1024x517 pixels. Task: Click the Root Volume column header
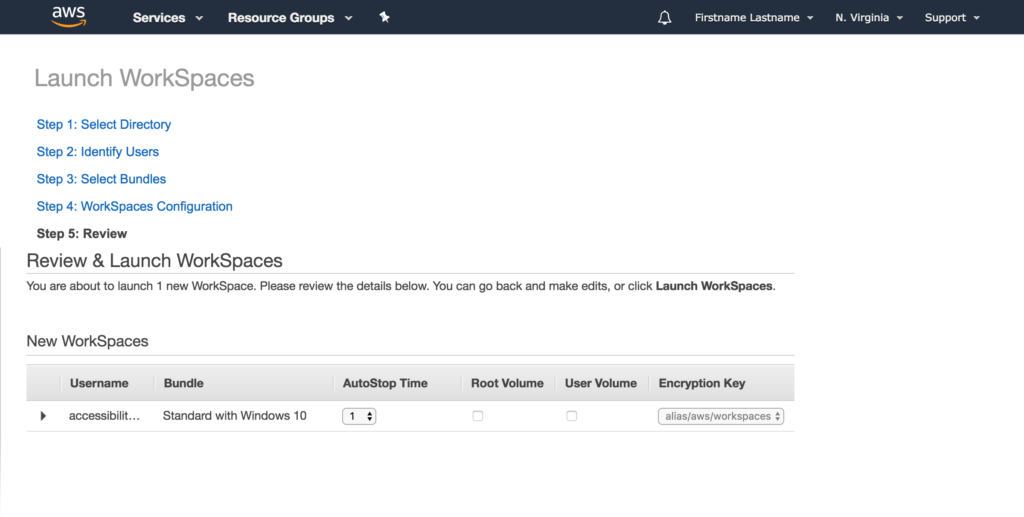point(507,383)
